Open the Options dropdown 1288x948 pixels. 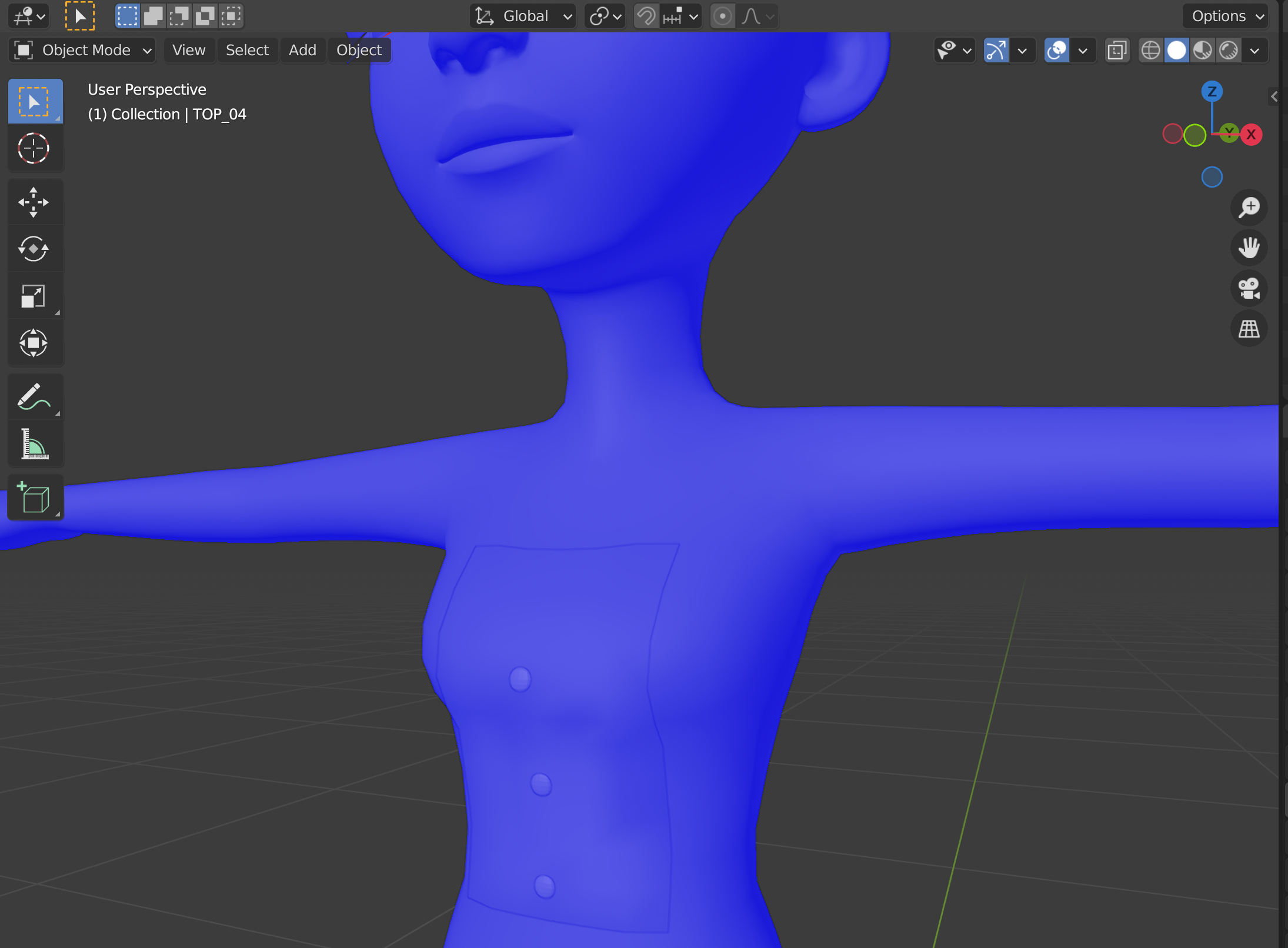click(x=1226, y=16)
